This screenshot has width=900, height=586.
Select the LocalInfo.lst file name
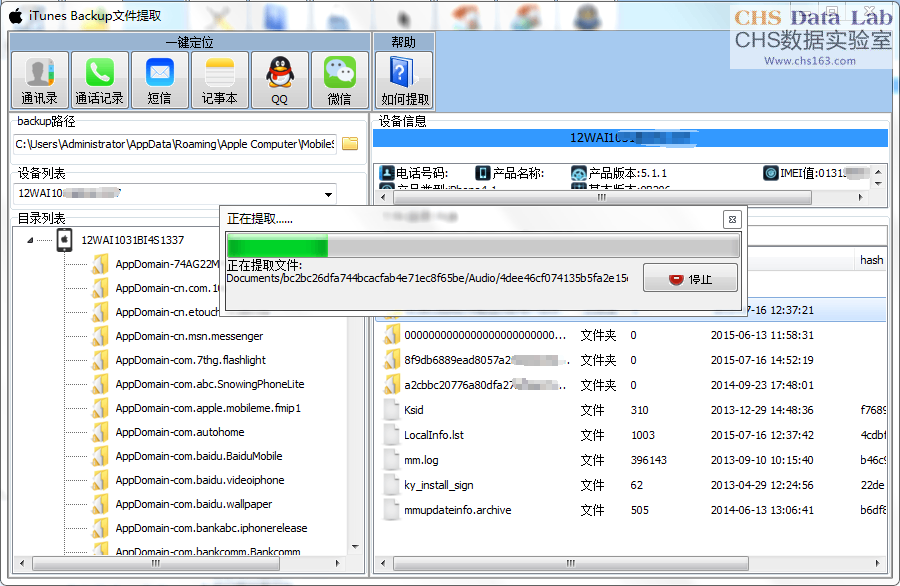pos(434,435)
